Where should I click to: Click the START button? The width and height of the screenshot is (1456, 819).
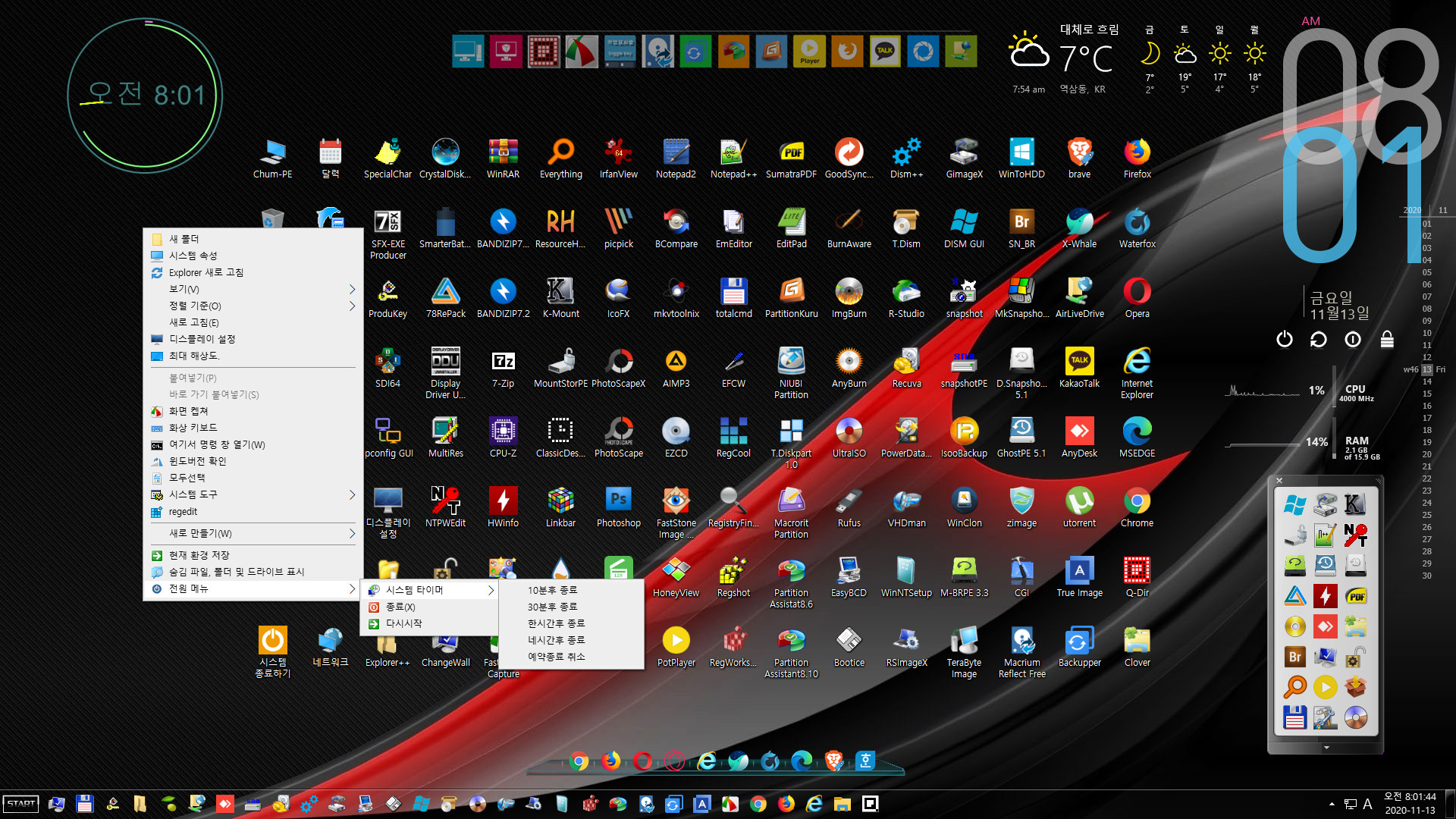(x=21, y=804)
